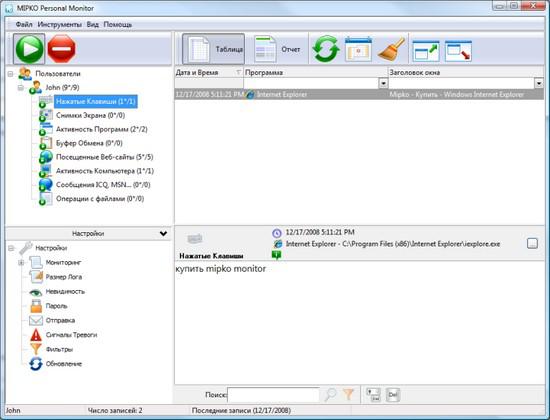This screenshot has width=550, height=420.
Task: Apply the filter funnel icon near search
Action: pos(348,395)
